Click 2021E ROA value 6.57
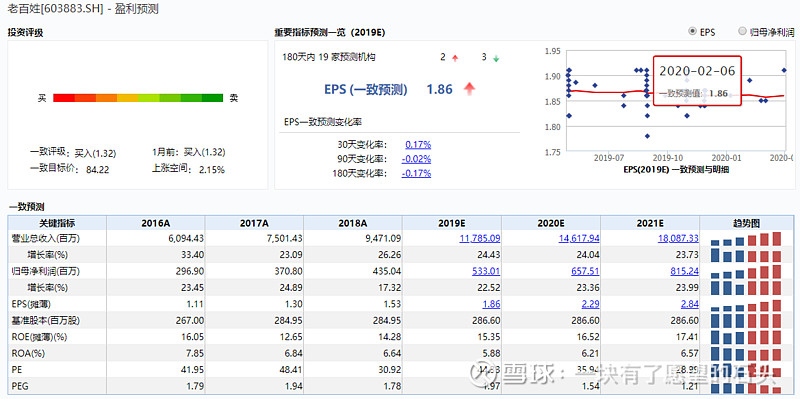 click(690, 354)
